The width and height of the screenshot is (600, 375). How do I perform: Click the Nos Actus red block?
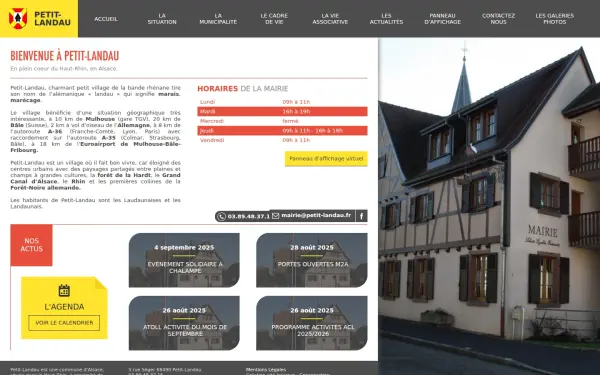[31, 245]
